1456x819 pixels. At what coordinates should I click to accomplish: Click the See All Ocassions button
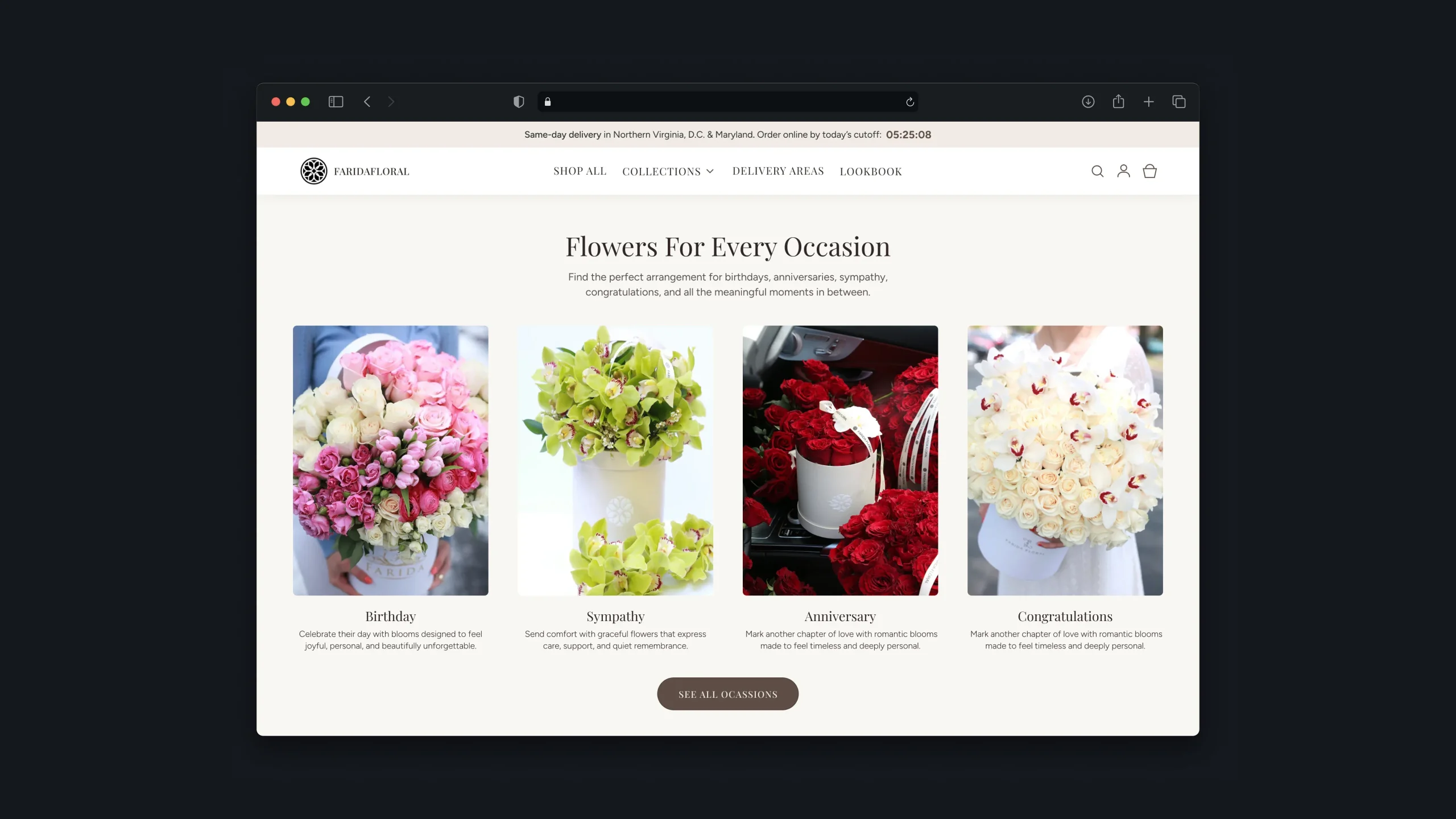tap(727, 694)
